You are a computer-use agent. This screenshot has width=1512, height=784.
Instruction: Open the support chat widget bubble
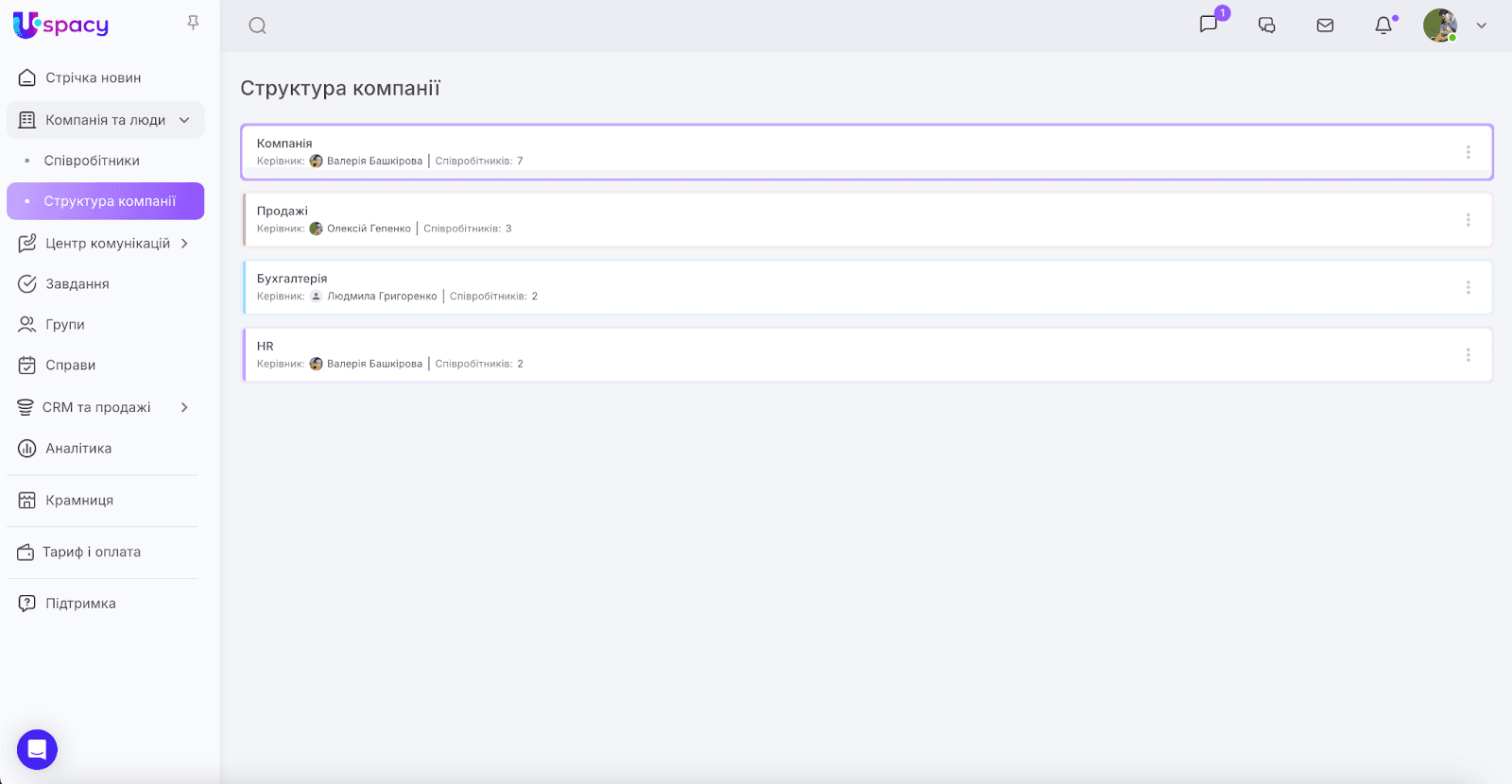point(37,750)
